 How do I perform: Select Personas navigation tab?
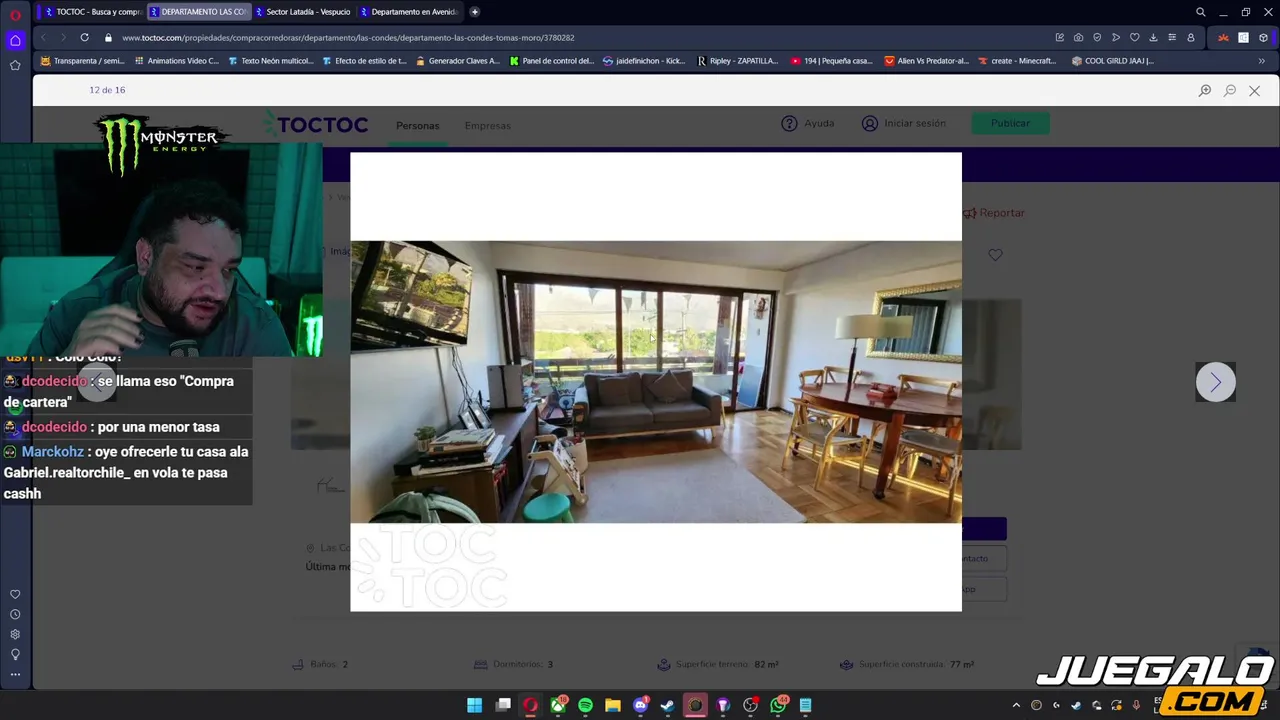pyautogui.click(x=417, y=126)
